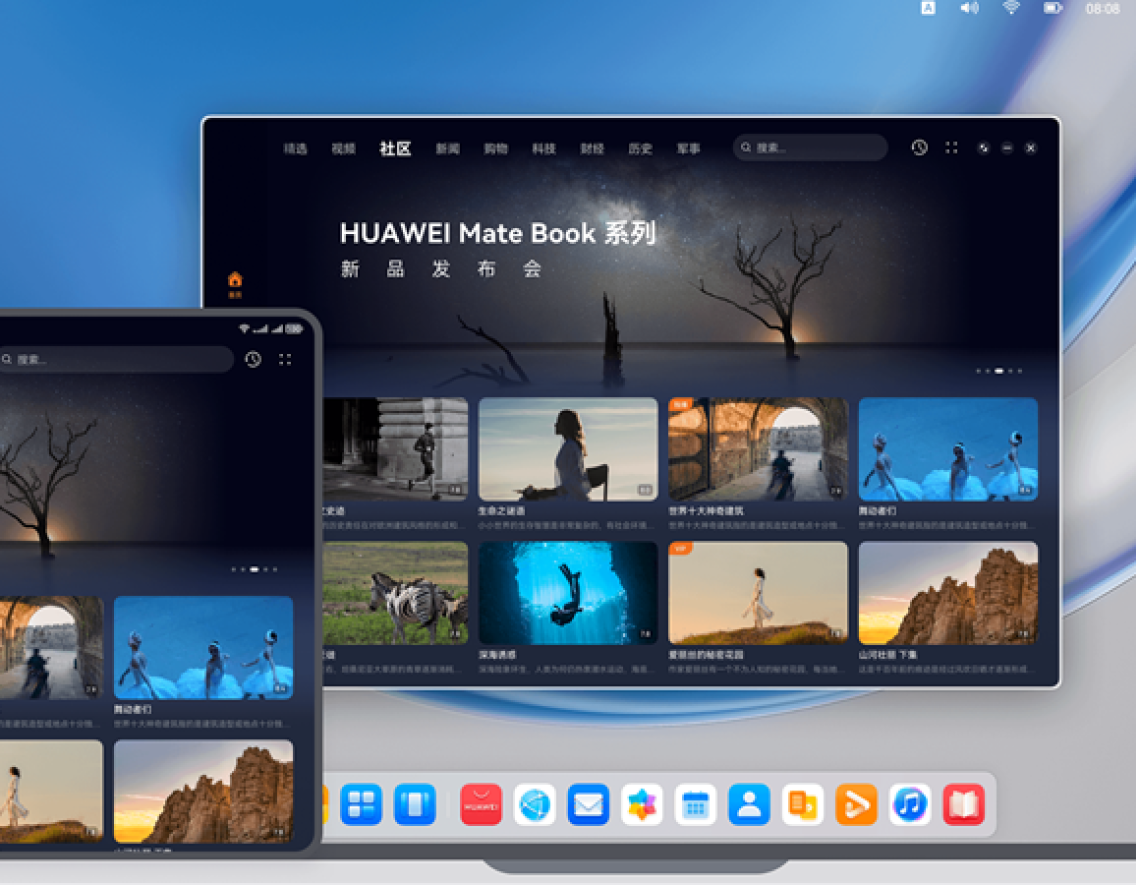Click the 世界十大神奇建筑 title text

click(x=706, y=511)
